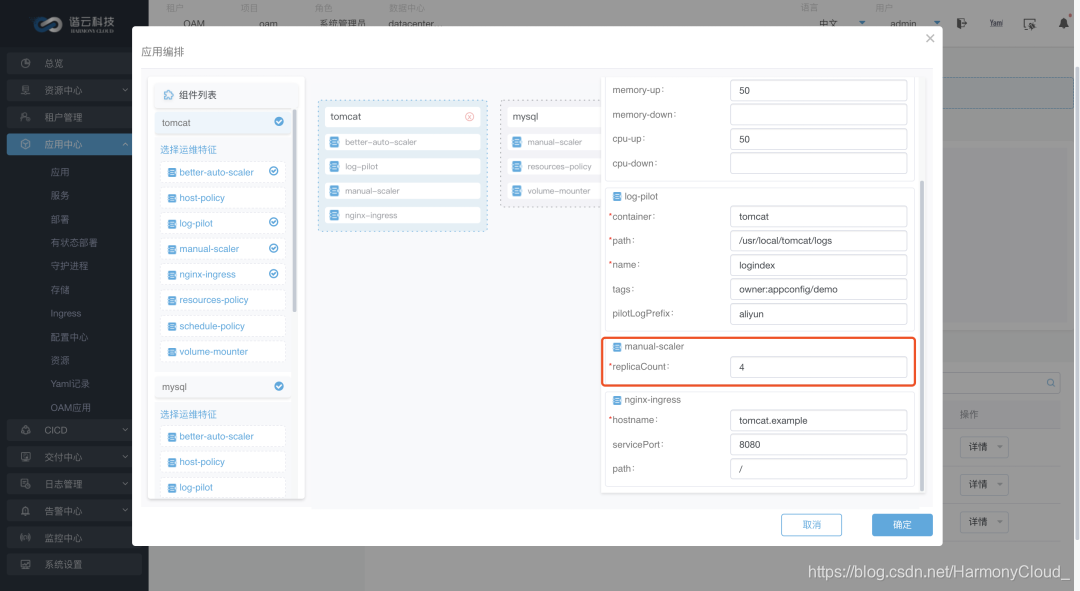Click the 应用中心 cube icon in sidebar
1080x591 pixels.
pyautogui.click(x=25, y=144)
